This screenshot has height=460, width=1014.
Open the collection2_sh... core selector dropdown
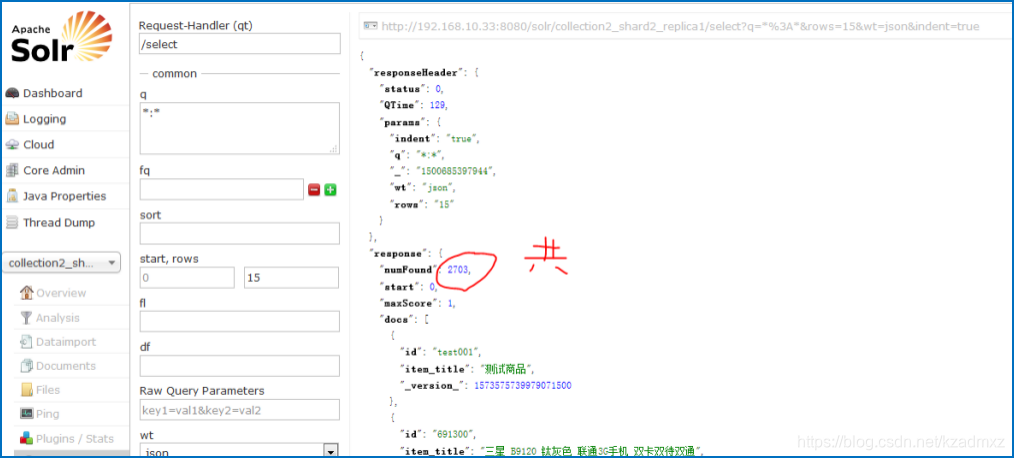[62, 263]
